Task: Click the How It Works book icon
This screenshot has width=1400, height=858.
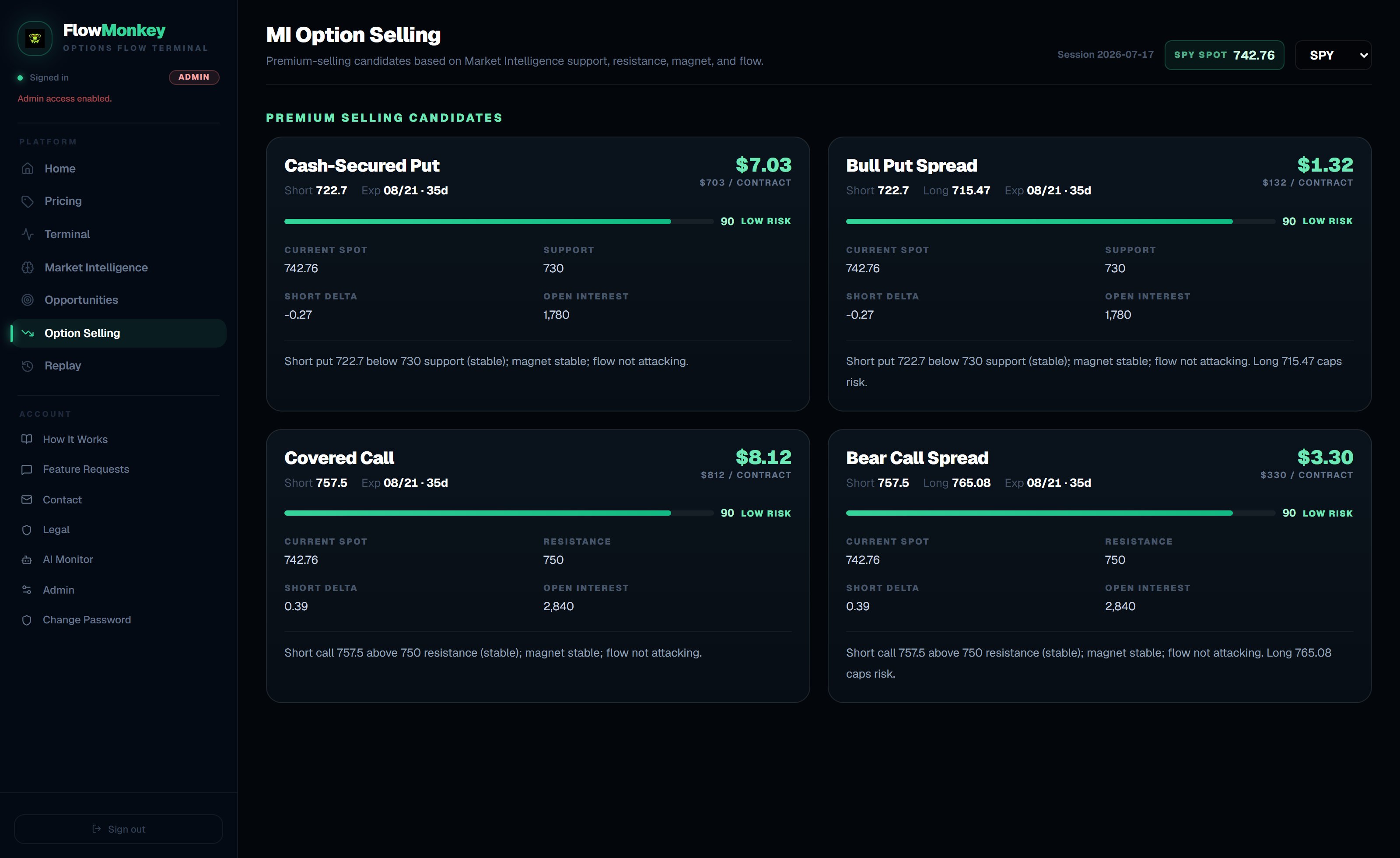Action: [x=27, y=439]
